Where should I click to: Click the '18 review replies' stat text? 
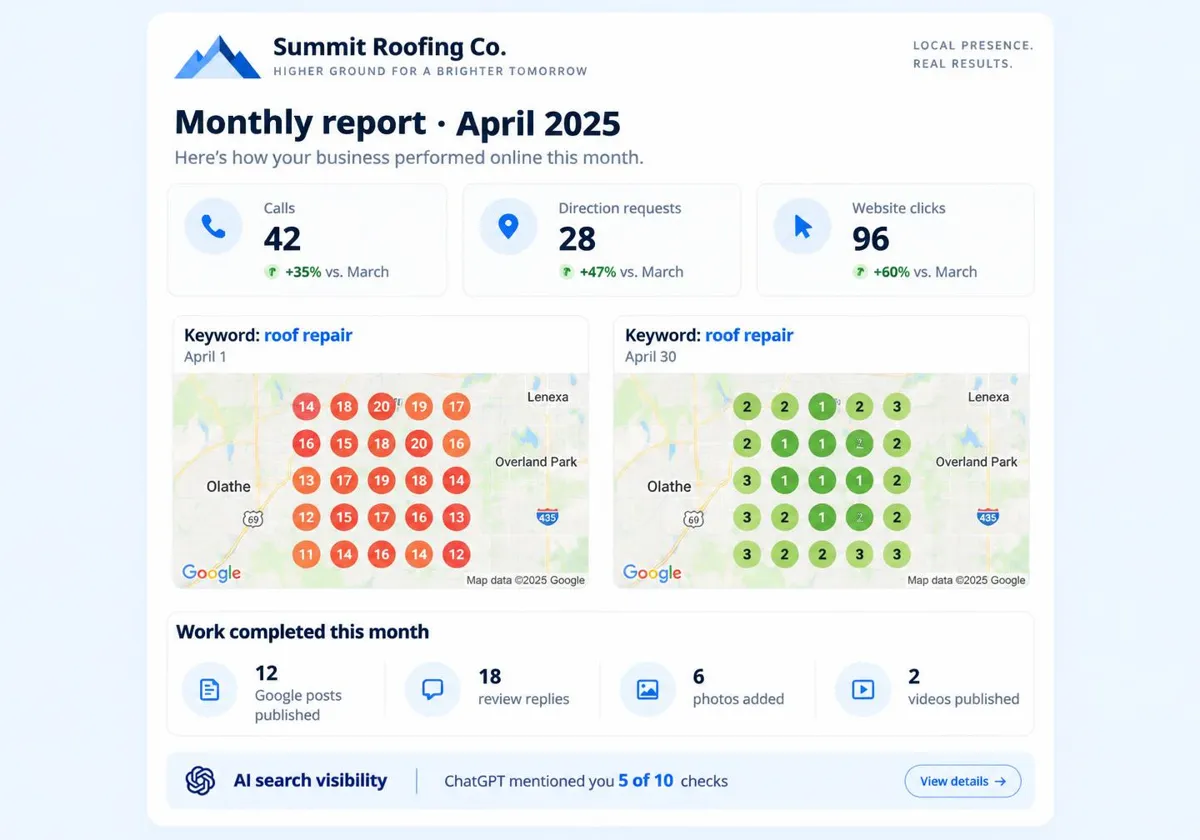(x=524, y=688)
